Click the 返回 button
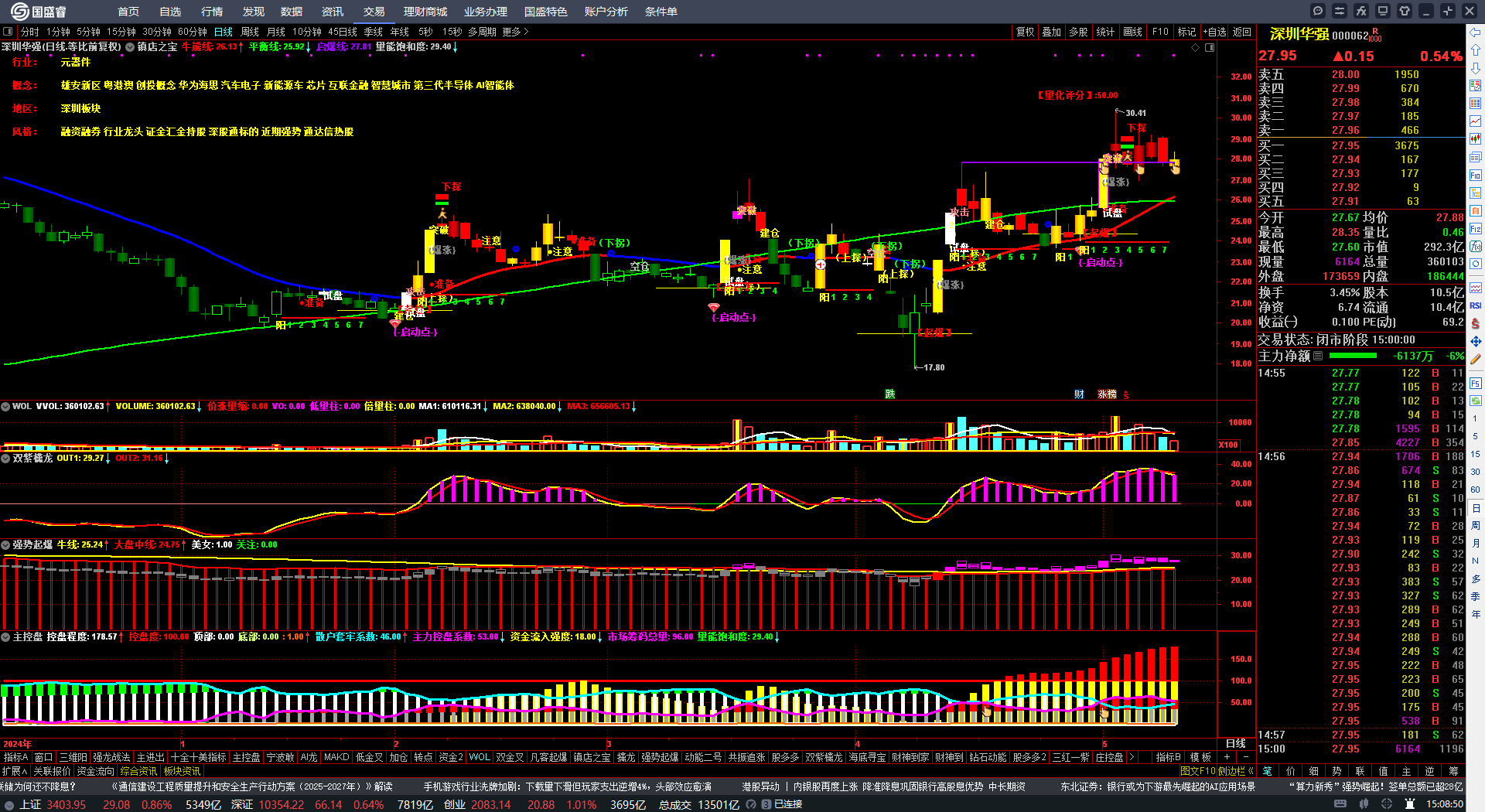This screenshot has height=812, width=1485. point(1242,32)
